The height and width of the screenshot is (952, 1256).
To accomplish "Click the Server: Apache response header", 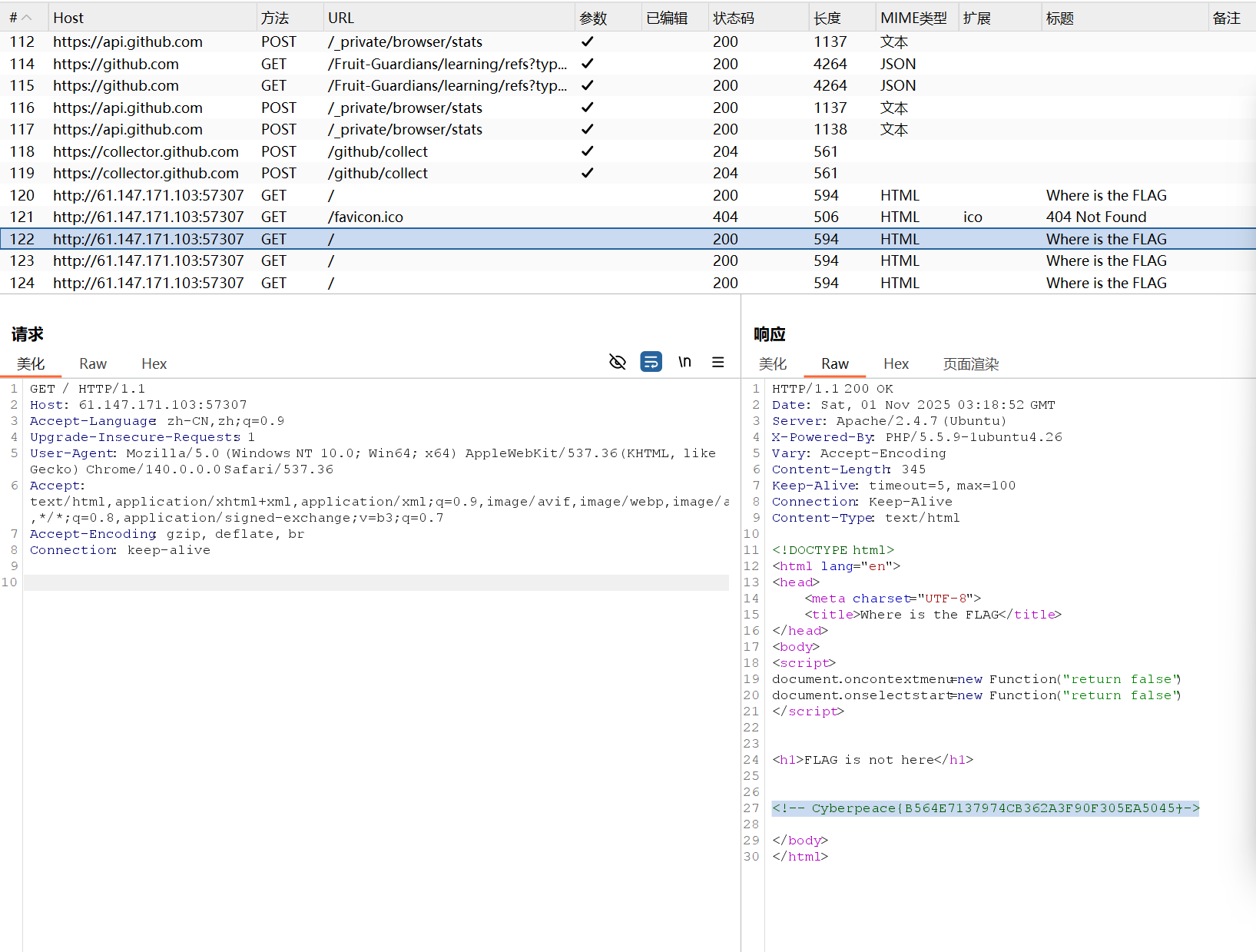I will pyautogui.click(x=889, y=421).
